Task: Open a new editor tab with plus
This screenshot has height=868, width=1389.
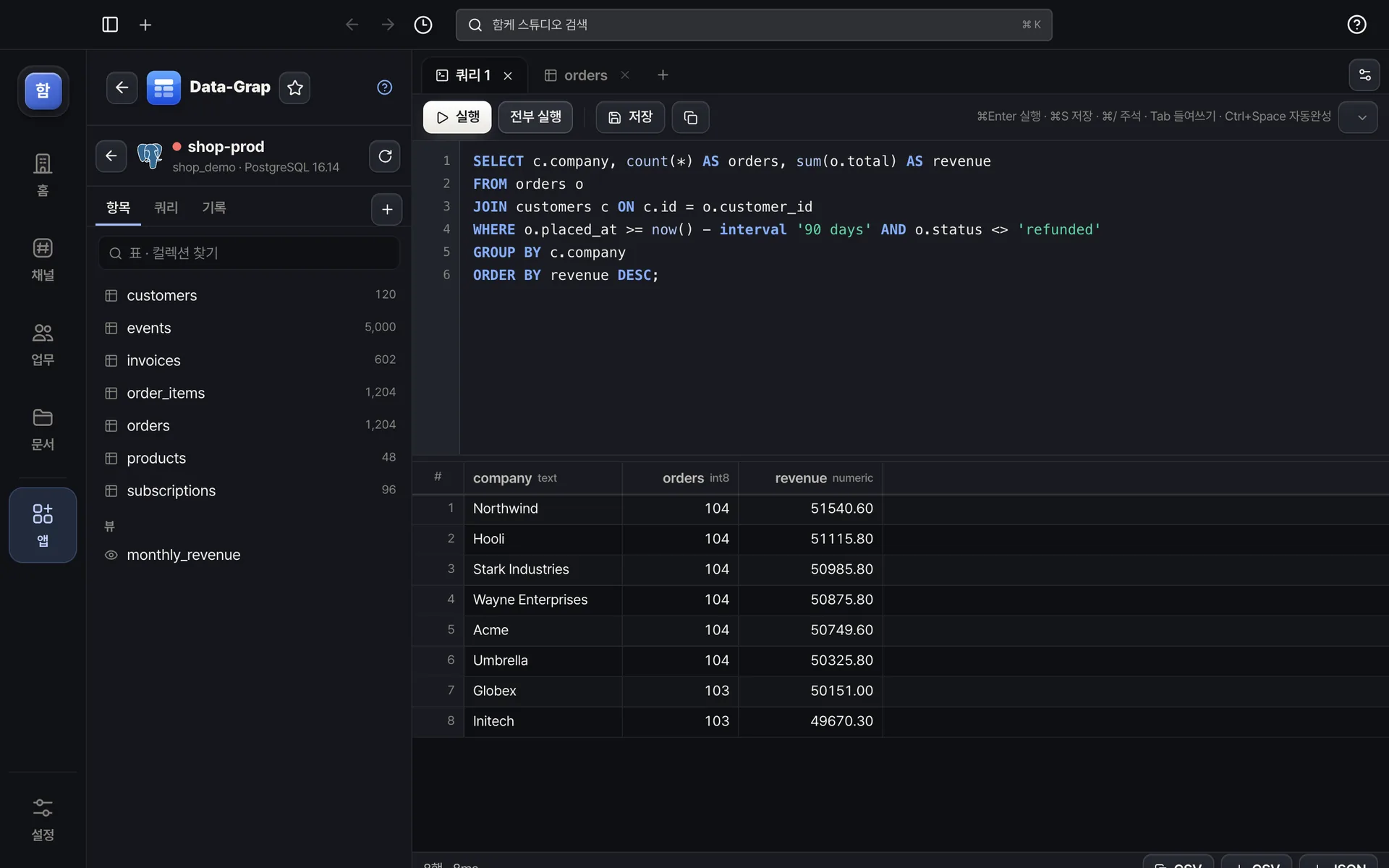Action: [x=663, y=75]
